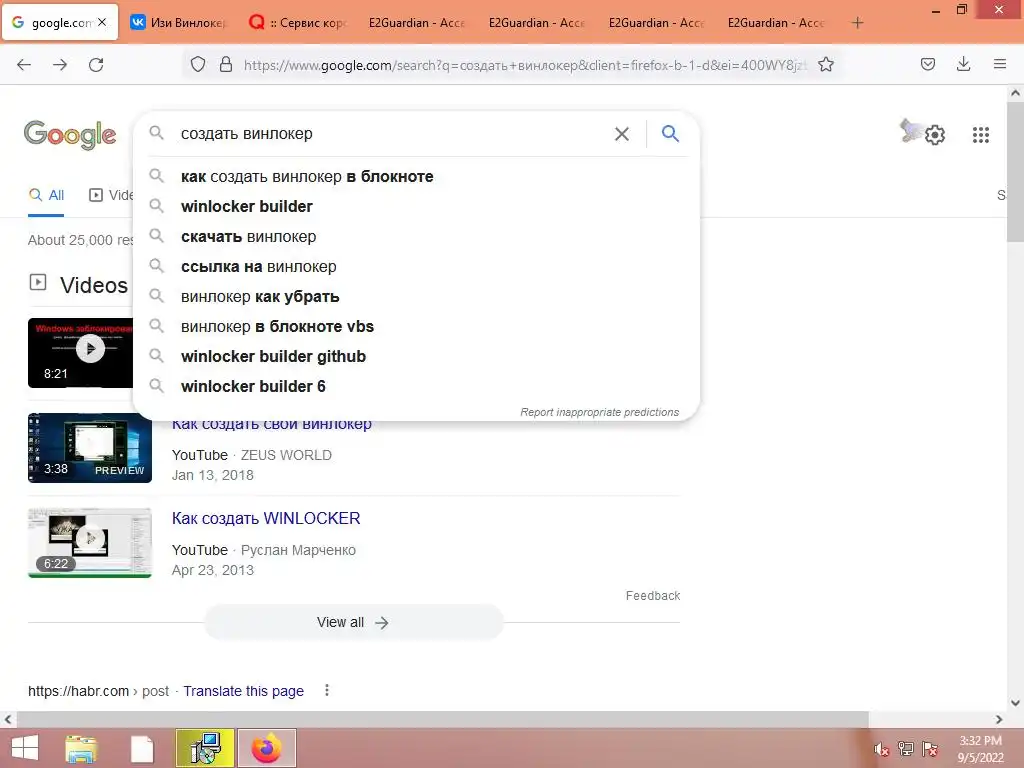The width and height of the screenshot is (1024, 768).
Task: Click Feedback link under videos
Action: point(653,596)
